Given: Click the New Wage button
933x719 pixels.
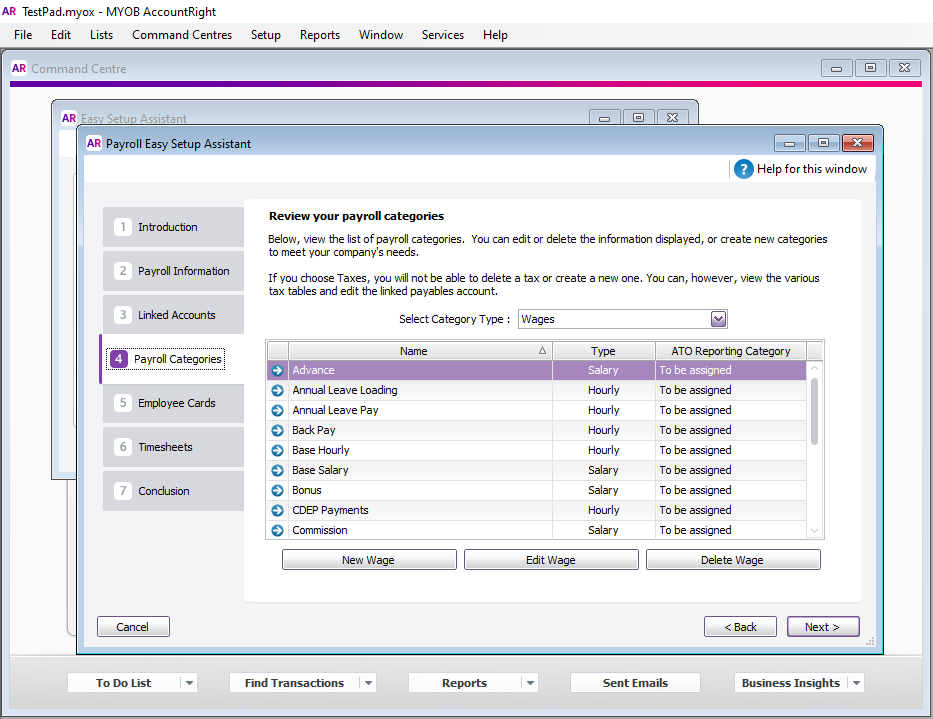Looking at the screenshot, I should 369,559.
